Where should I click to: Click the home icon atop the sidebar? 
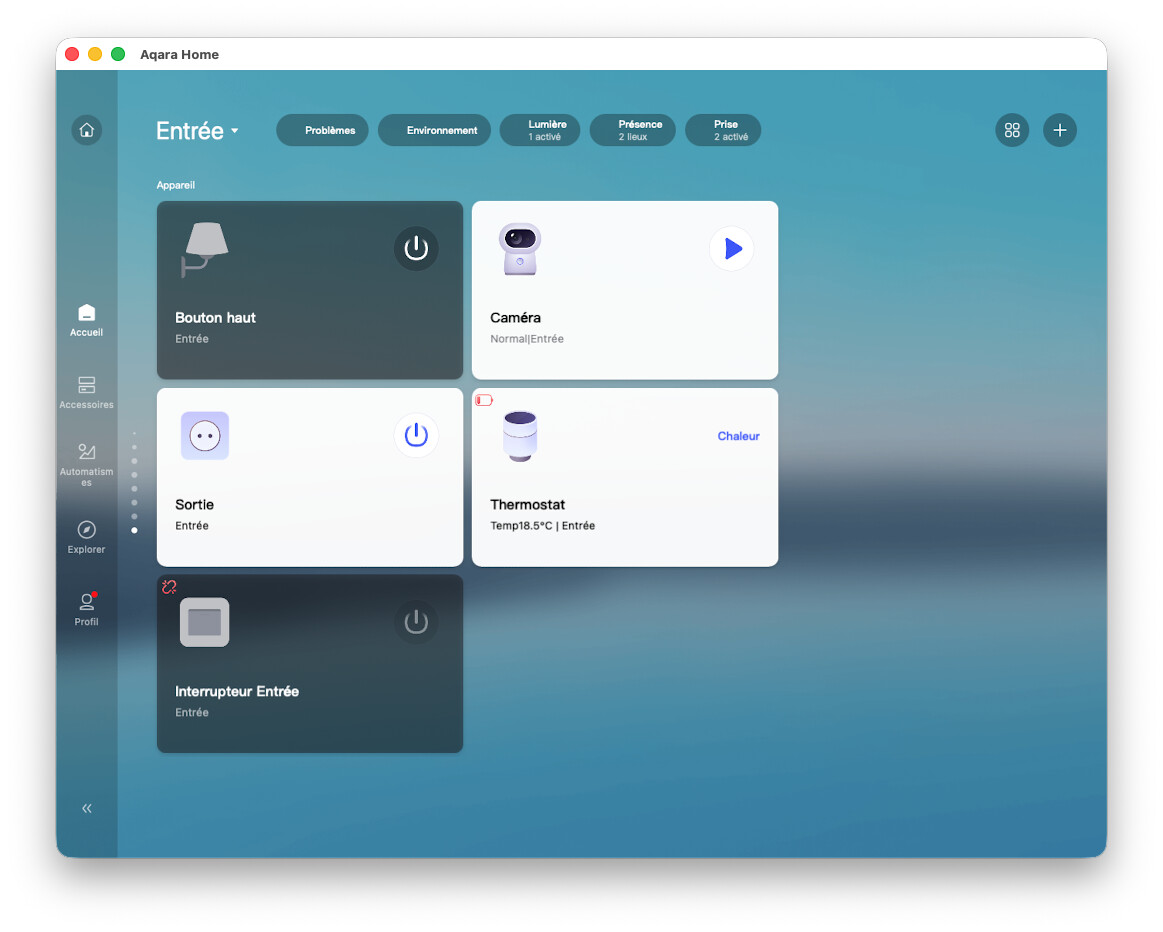point(87,130)
